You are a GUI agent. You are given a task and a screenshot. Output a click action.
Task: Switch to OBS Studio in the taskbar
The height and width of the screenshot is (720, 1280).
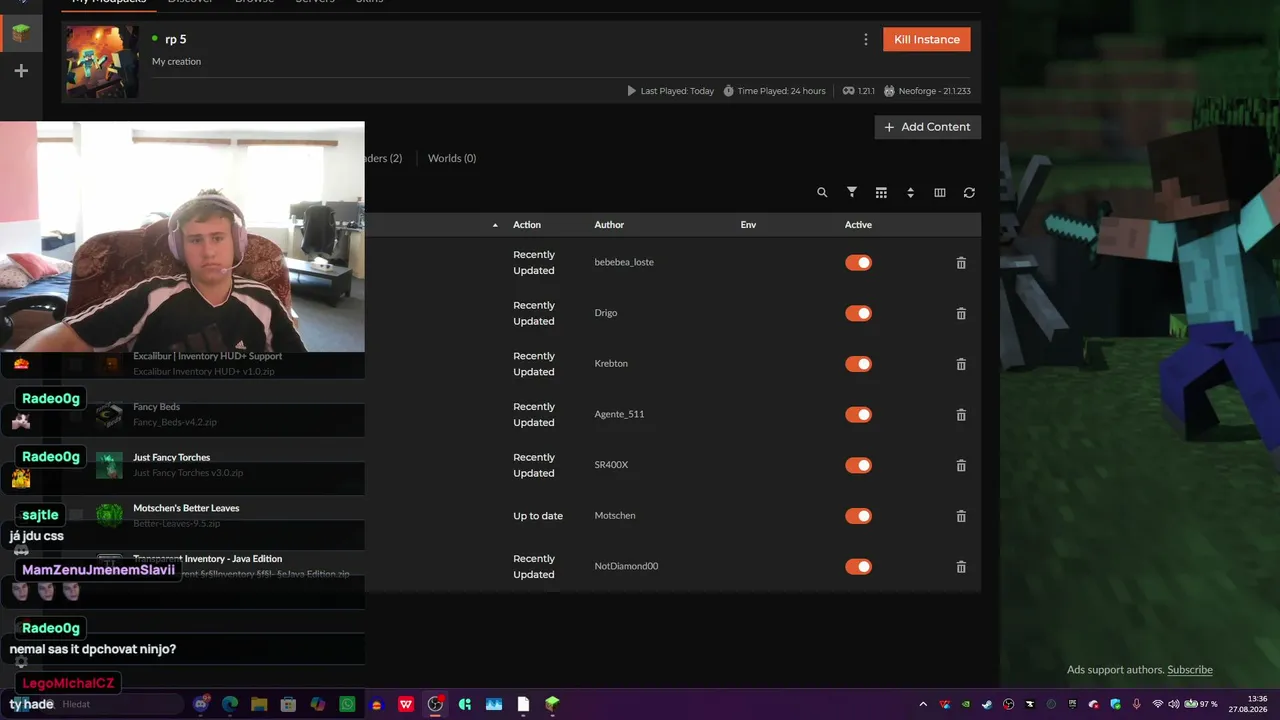[435, 704]
